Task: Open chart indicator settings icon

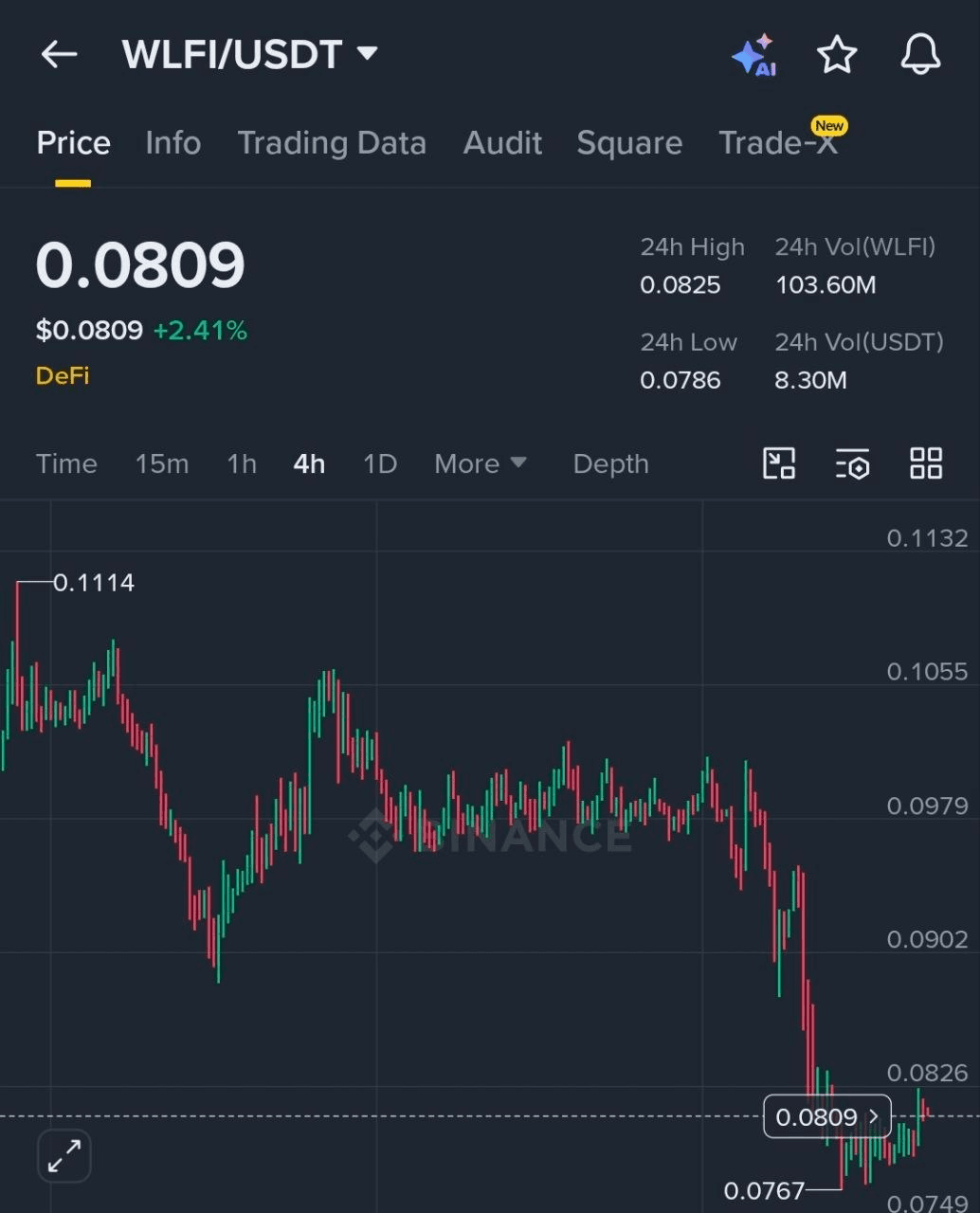Action: (x=852, y=463)
